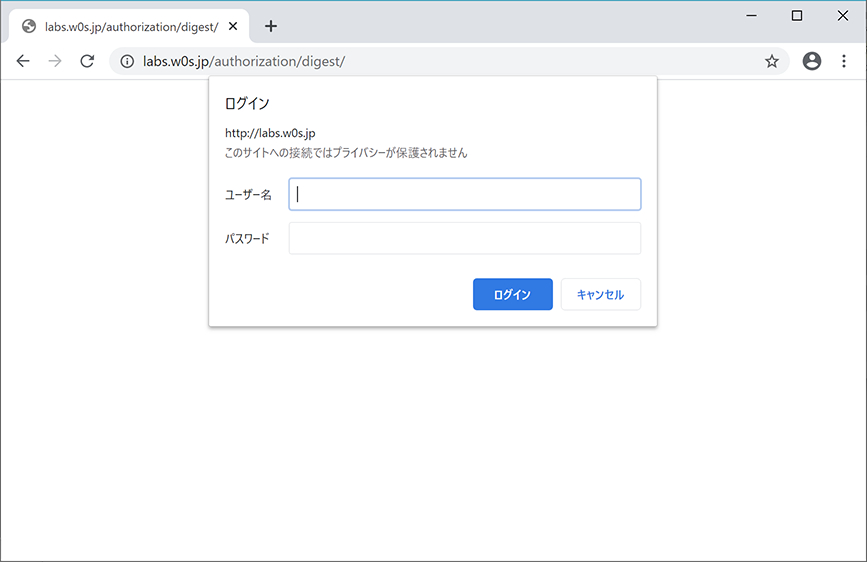Click the パスワード input field
The height and width of the screenshot is (562, 867).
click(x=464, y=238)
